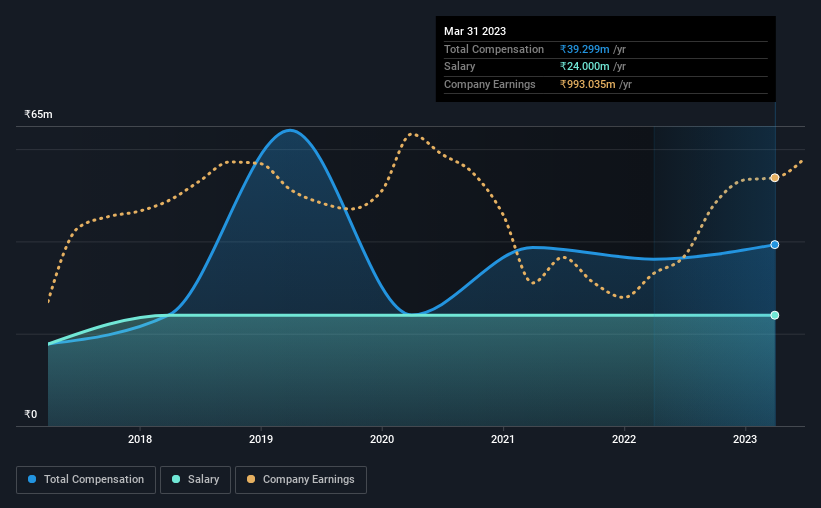Click the 2023 x-axis label
Image resolution: width=821 pixels, height=508 pixels.
(x=745, y=439)
